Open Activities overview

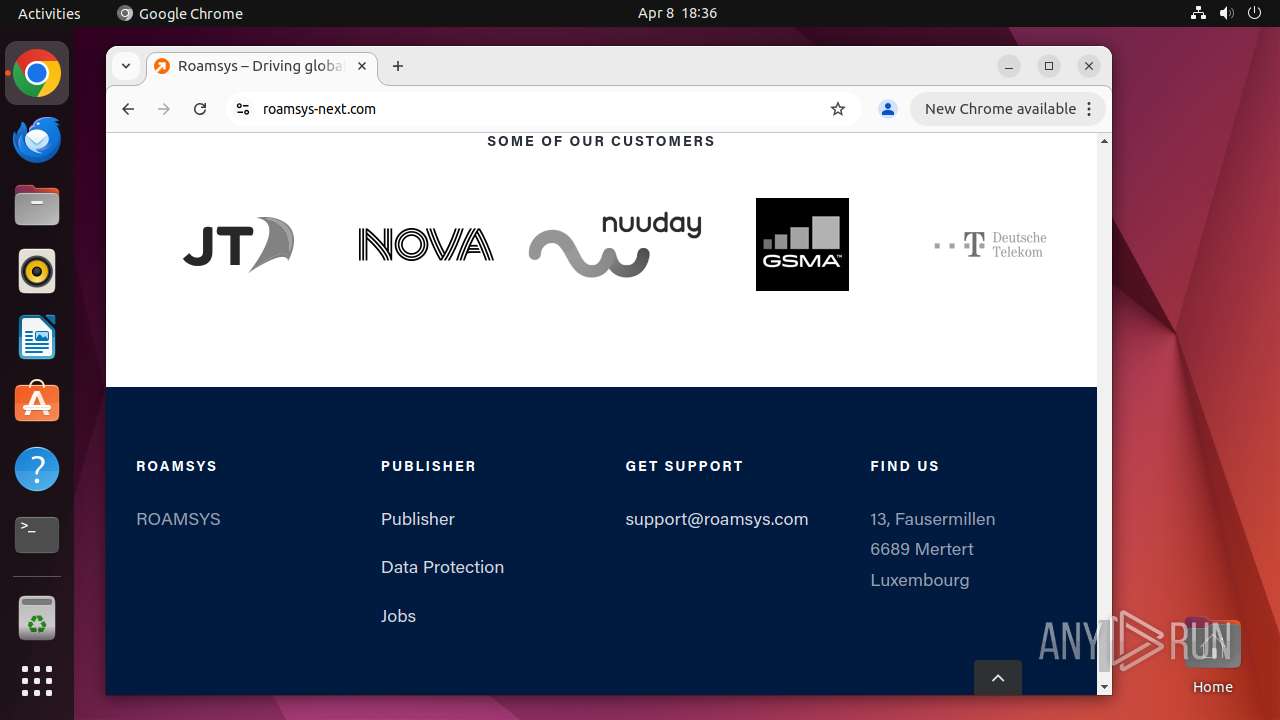tap(49, 13)
